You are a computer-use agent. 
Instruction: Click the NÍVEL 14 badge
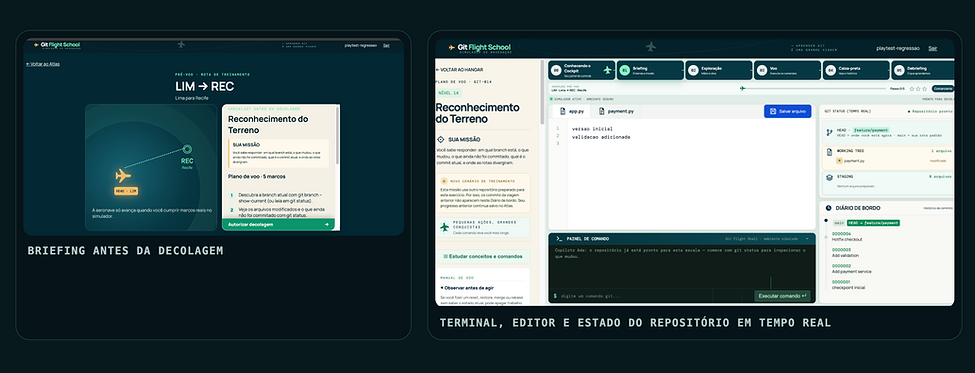click(x=448, y=93)
